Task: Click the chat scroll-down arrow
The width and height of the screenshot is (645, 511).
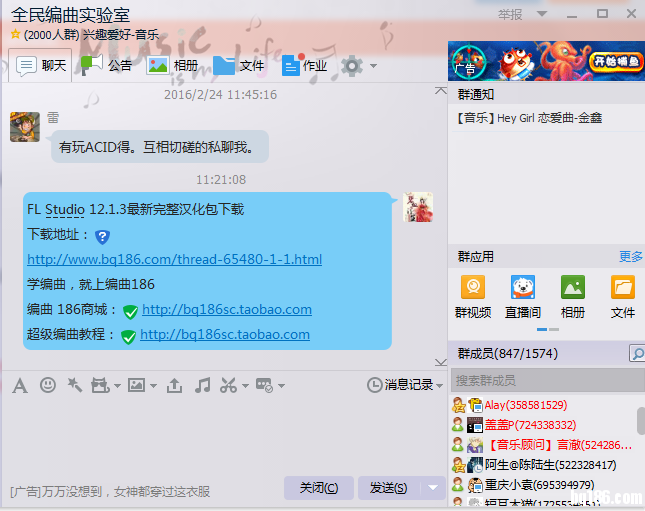Action: (x=441, y=362)
